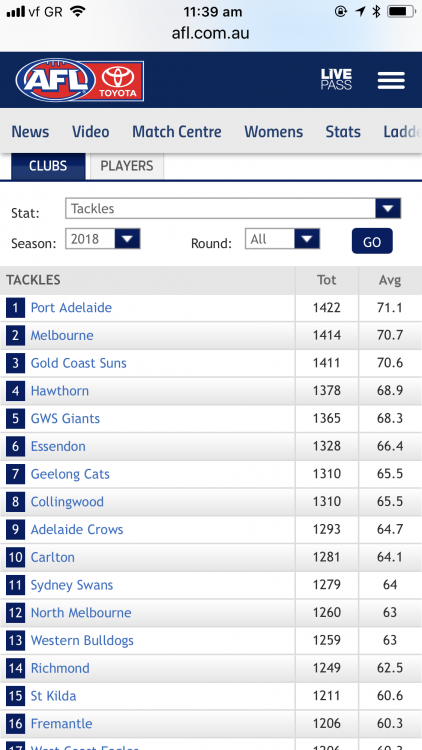Open the Gold Coast Suns link

pyautogui.click(x=78, y=363)
